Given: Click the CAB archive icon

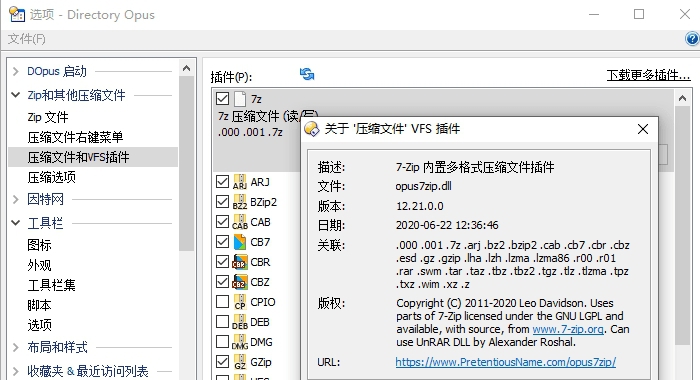Looking at the screenshot, I should [240, 222].
